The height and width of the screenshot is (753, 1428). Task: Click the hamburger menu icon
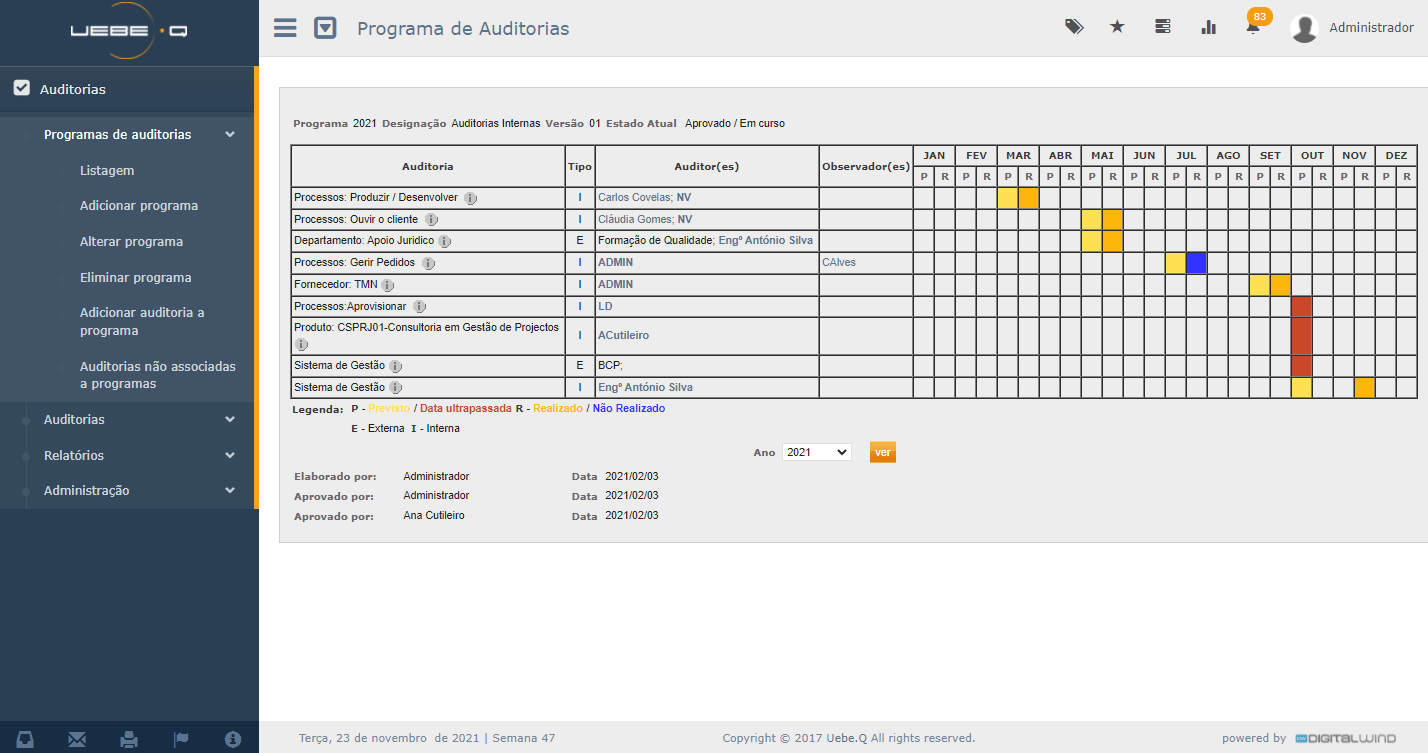pos(285,28)
